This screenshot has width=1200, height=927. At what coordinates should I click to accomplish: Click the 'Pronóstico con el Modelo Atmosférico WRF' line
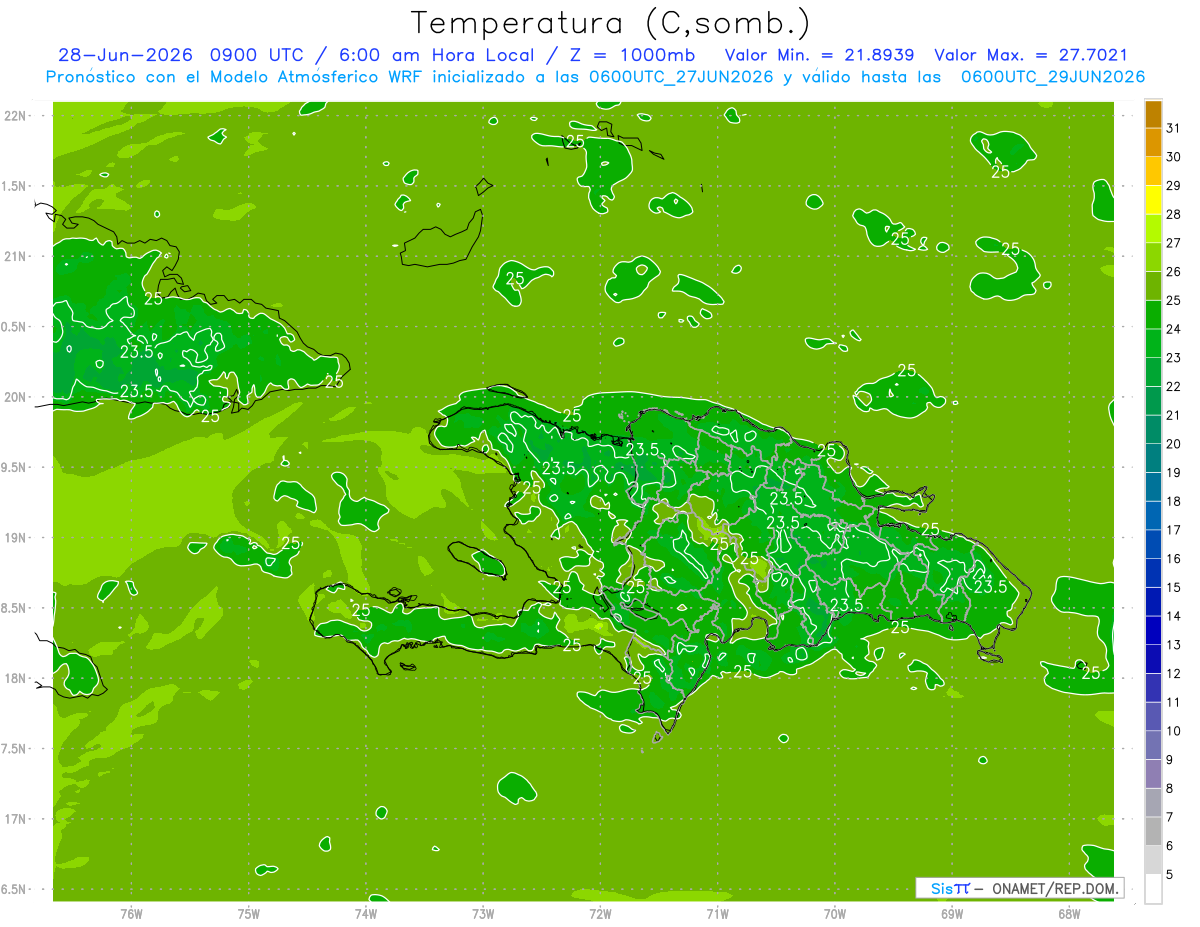[236, 77]
